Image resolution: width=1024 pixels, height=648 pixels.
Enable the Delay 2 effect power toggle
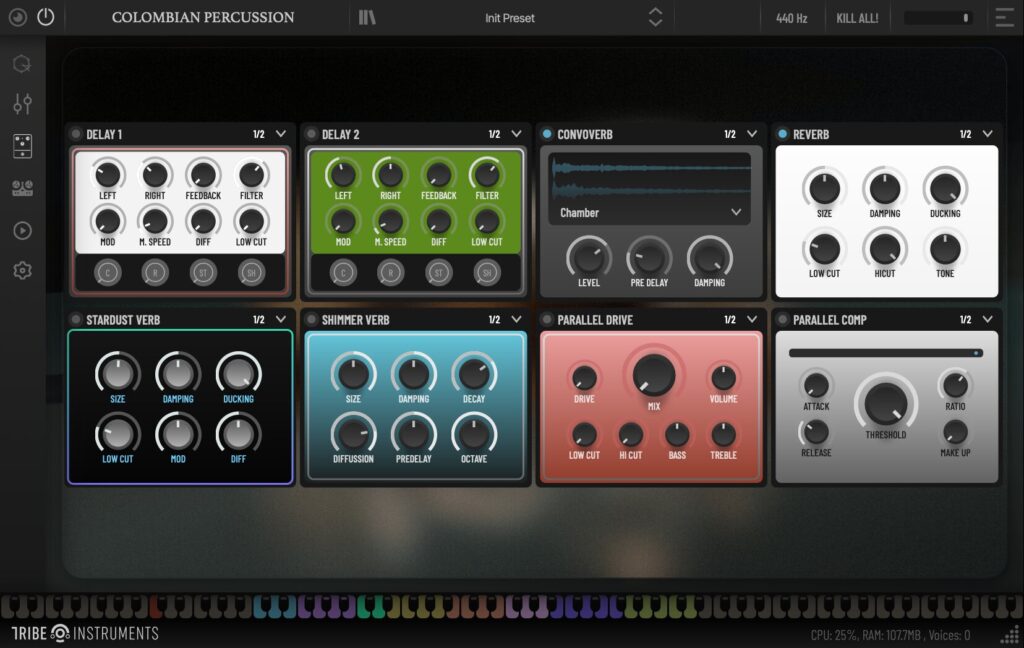point(312,134)
